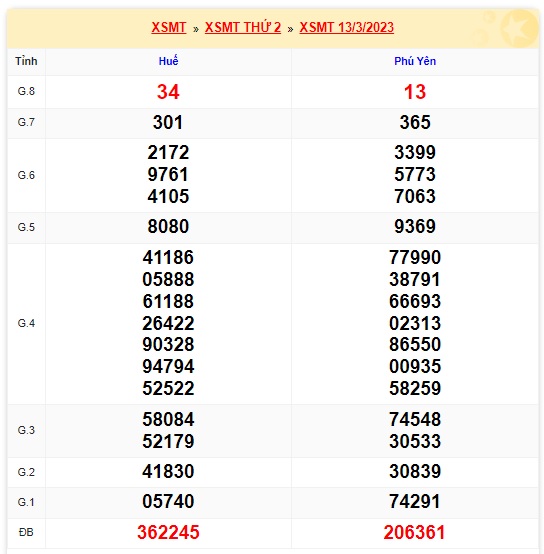Click the star decoration in banner

pos(518,28)
